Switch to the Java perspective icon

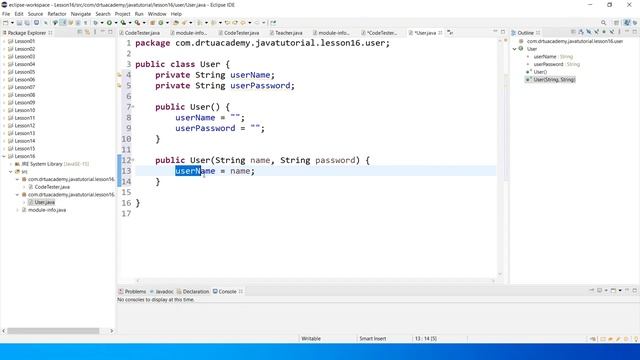click(x=627, y=23)
